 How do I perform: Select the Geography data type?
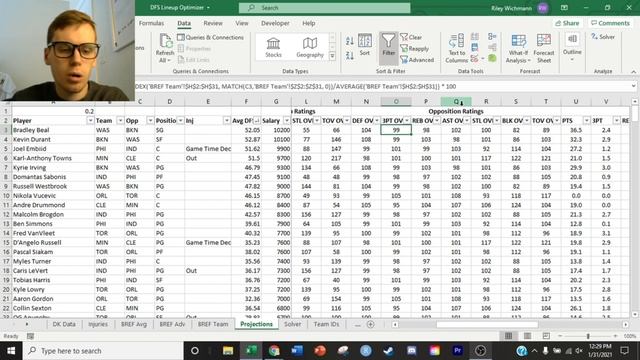pos(310,47)
